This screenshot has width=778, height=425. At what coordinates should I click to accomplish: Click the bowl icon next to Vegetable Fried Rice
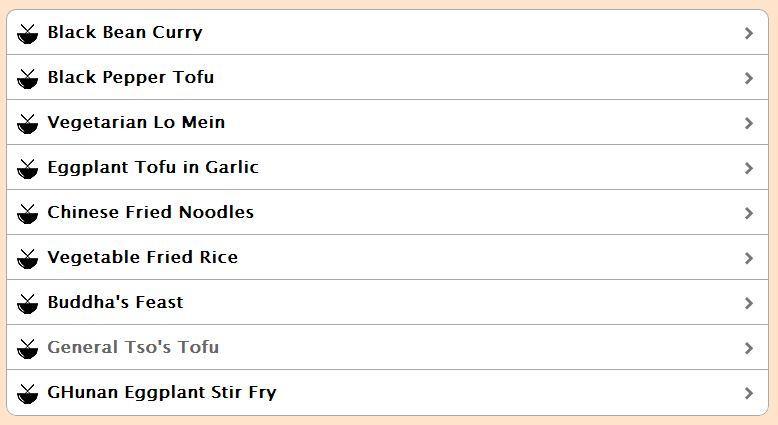point(28,258)
